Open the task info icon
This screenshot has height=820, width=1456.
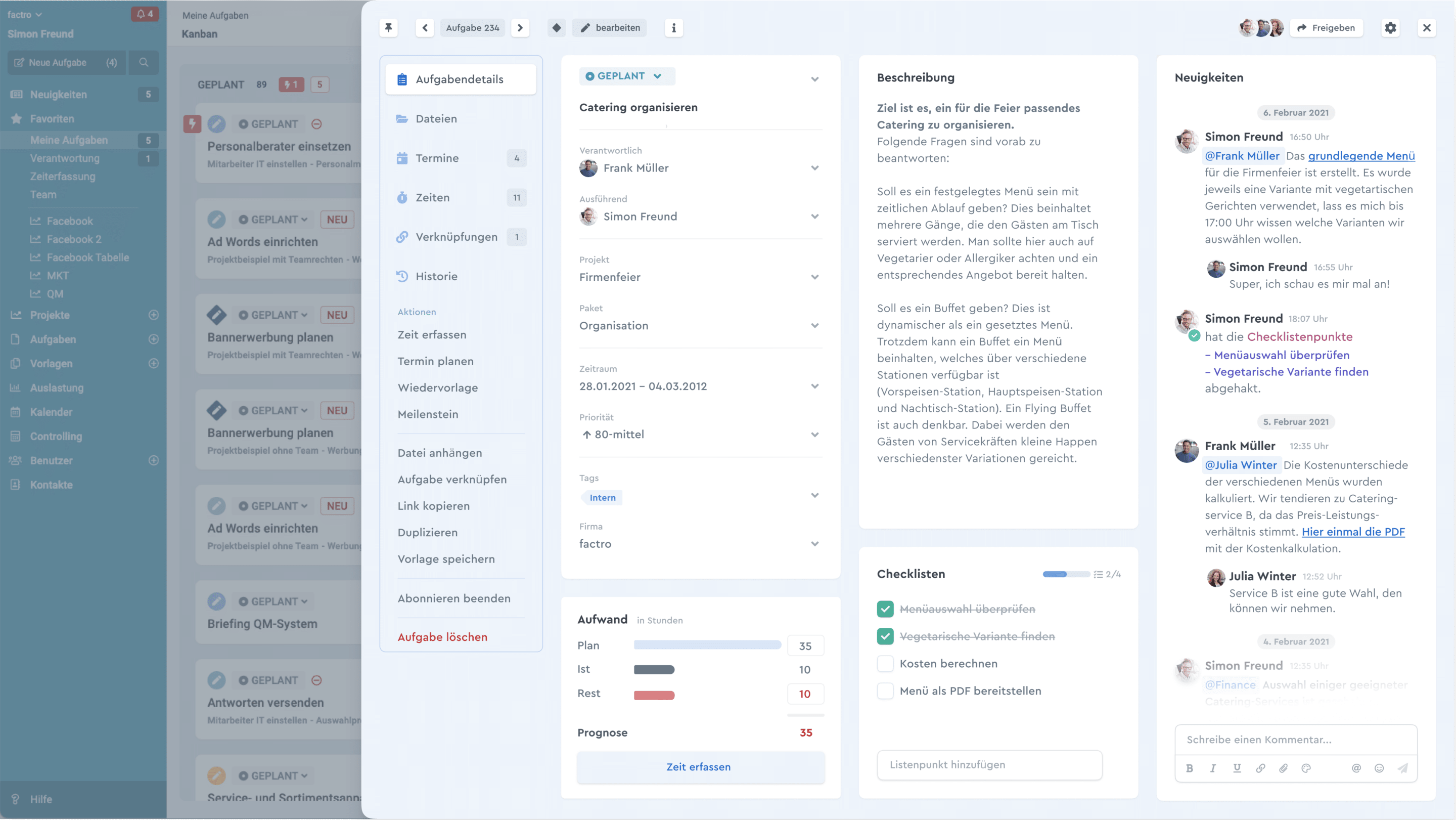pos(674,28)
